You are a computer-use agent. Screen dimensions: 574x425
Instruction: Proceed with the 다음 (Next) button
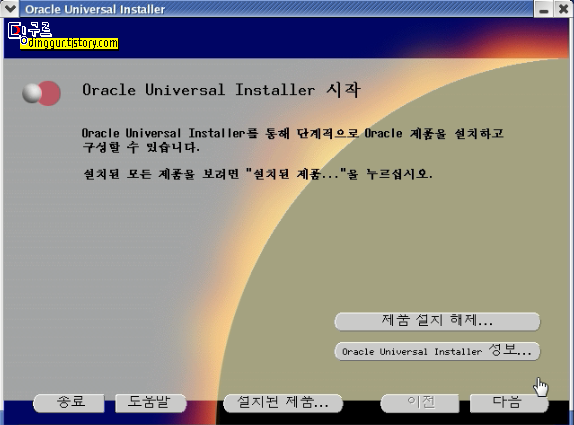pyautogui.click(x=509, y=403)
